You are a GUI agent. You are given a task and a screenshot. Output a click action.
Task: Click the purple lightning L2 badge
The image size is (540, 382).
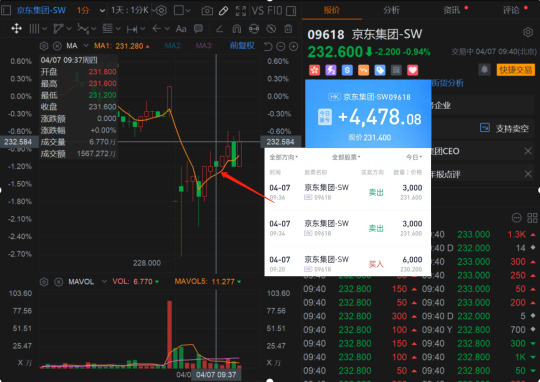pyautogui.click(x=331, y=70)
